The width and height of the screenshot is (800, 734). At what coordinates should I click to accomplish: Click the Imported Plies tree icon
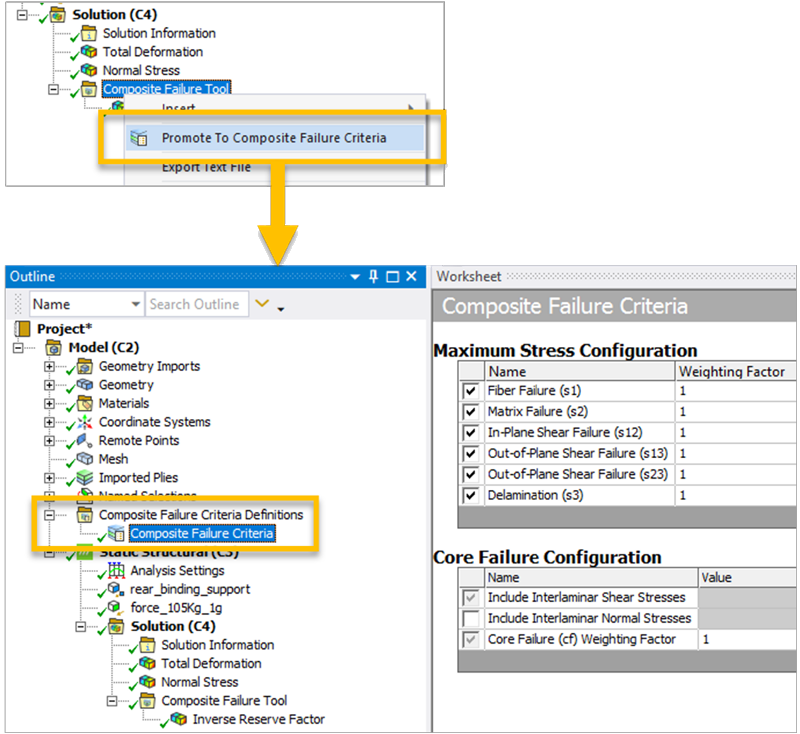[86, 478]
